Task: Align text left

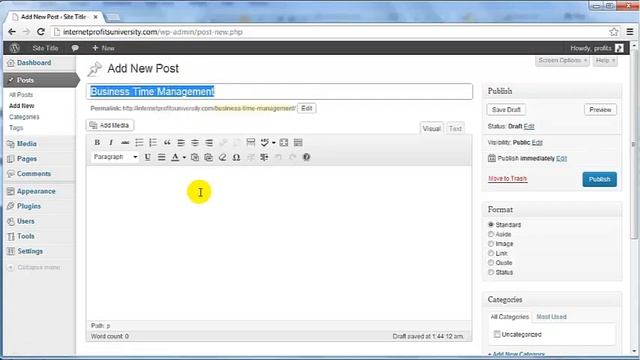Action: point(181,142)
